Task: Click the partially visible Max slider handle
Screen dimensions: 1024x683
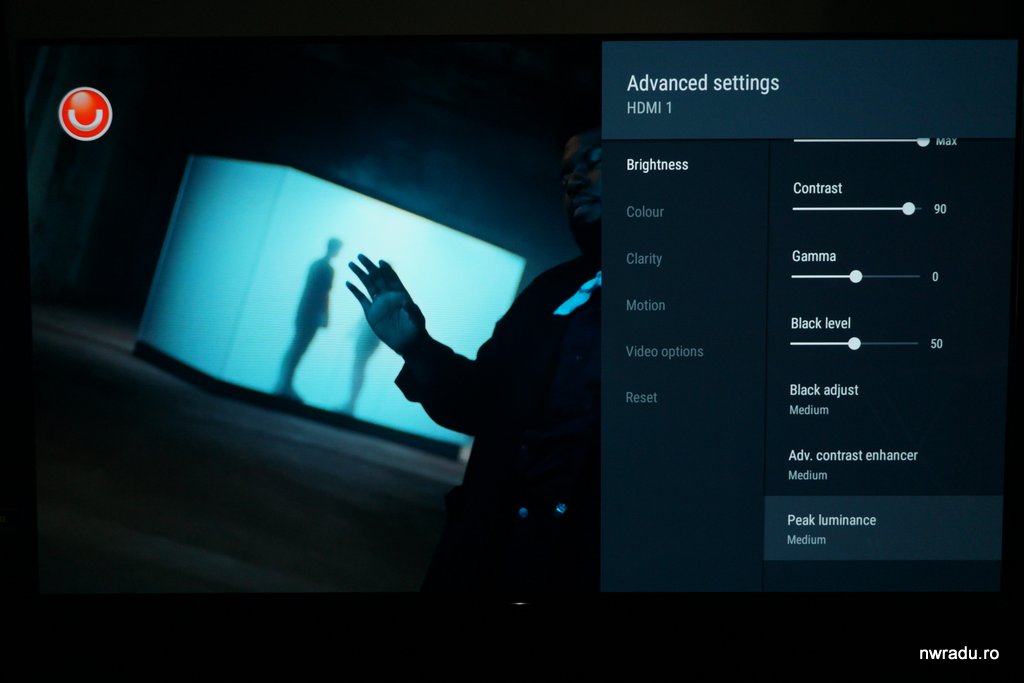Action: click(923, 141)
